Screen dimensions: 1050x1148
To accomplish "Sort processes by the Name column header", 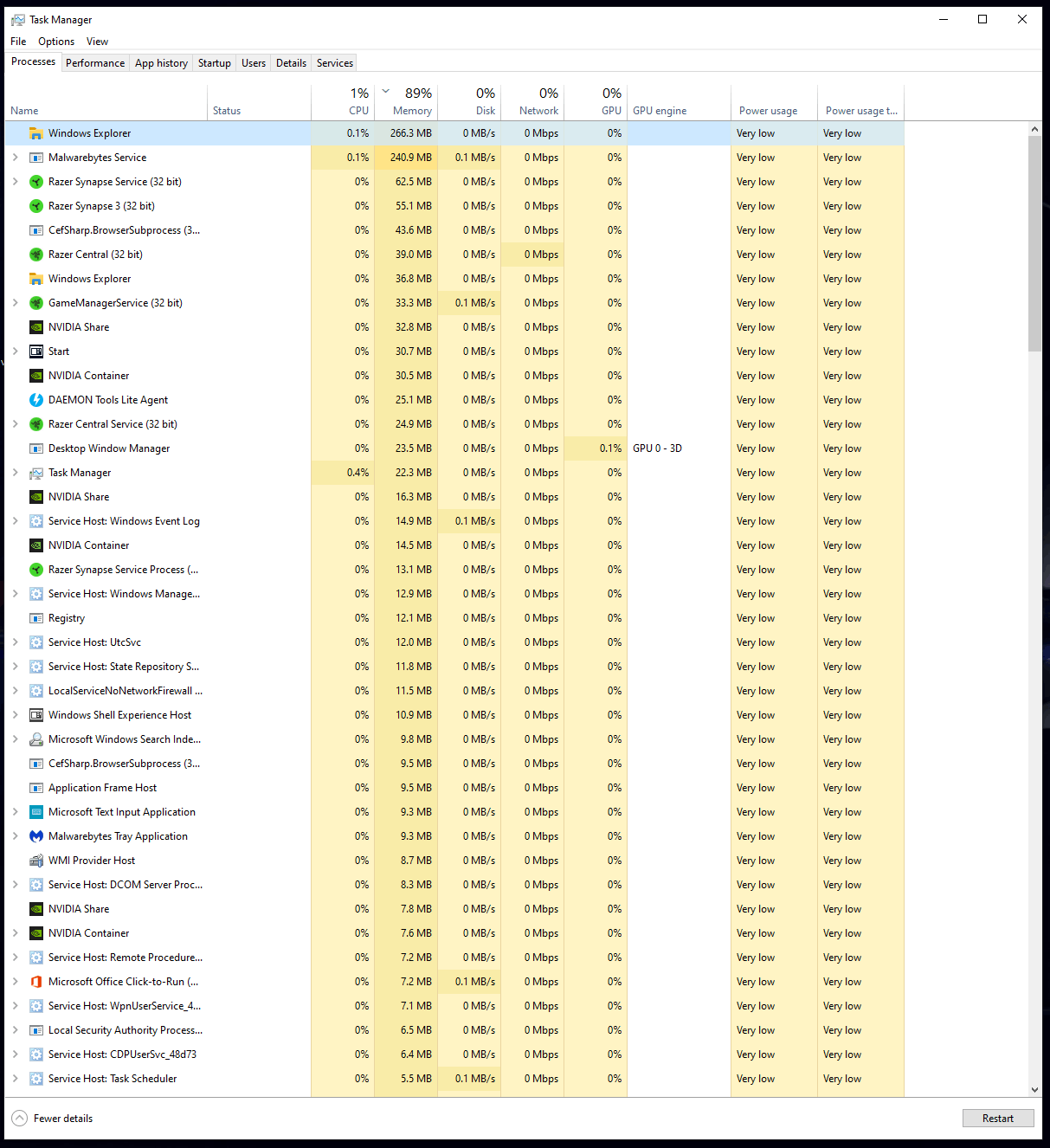I will tap(106, 102).
